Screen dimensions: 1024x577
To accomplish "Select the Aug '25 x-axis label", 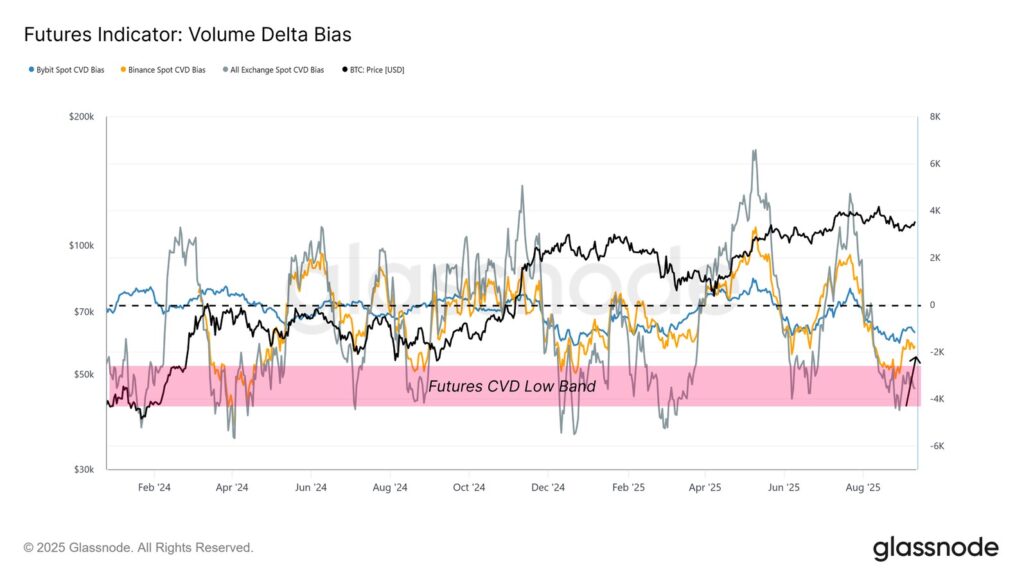I will point(862,488).
